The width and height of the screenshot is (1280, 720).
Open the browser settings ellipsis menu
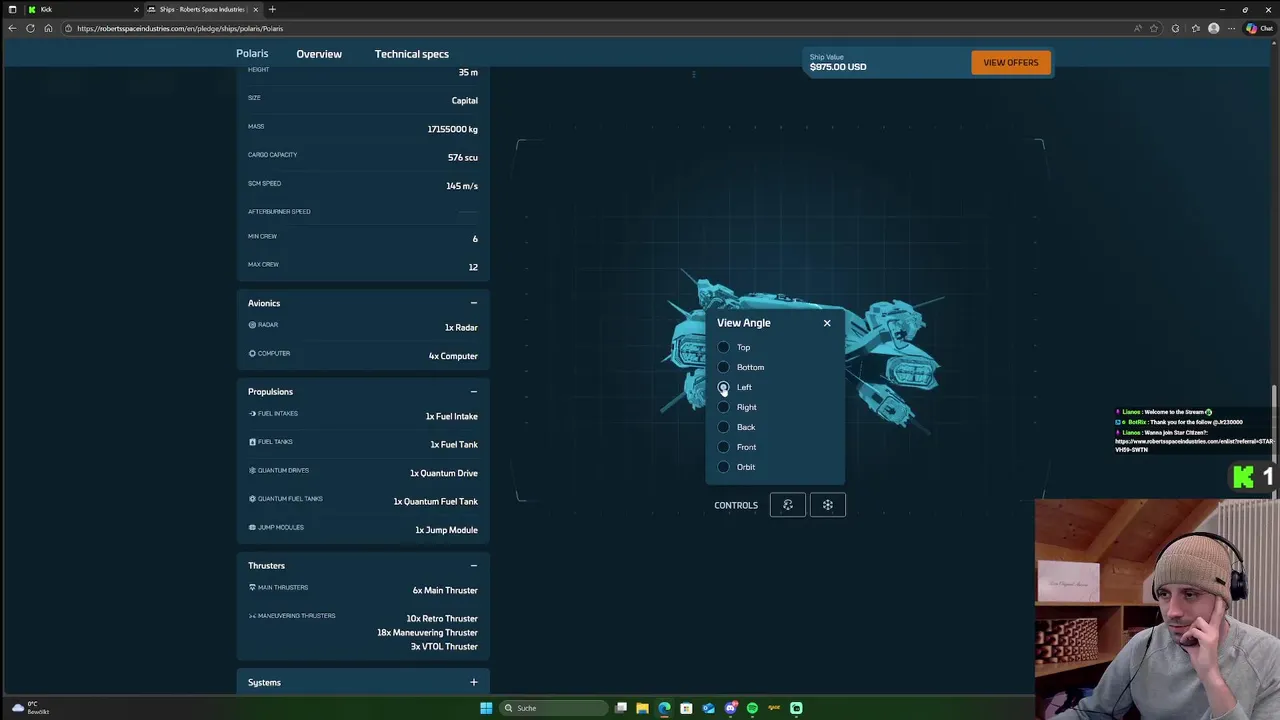[x=1232, y=28]
